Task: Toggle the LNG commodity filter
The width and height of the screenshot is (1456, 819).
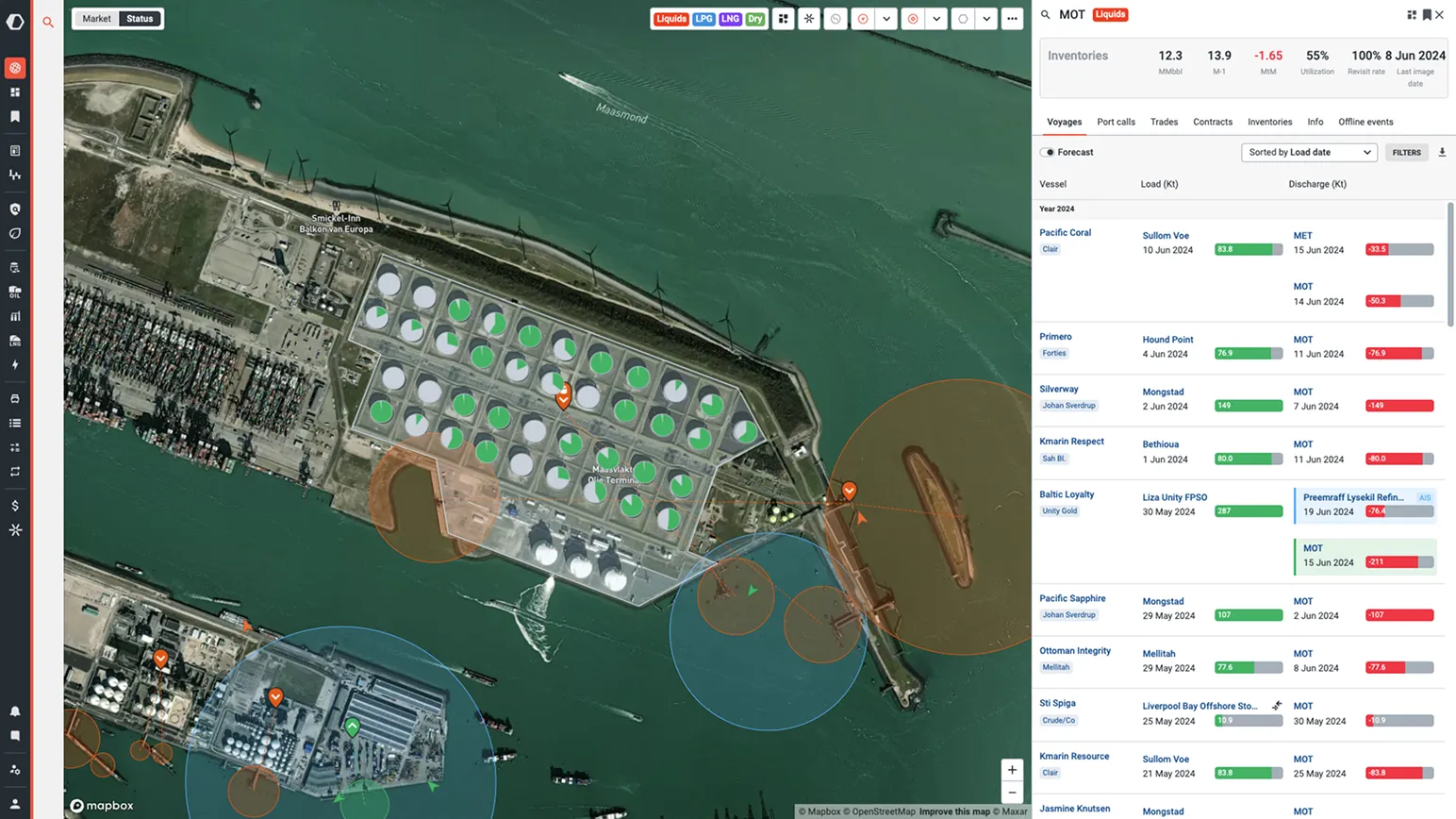Action: [x=730, y=19]
